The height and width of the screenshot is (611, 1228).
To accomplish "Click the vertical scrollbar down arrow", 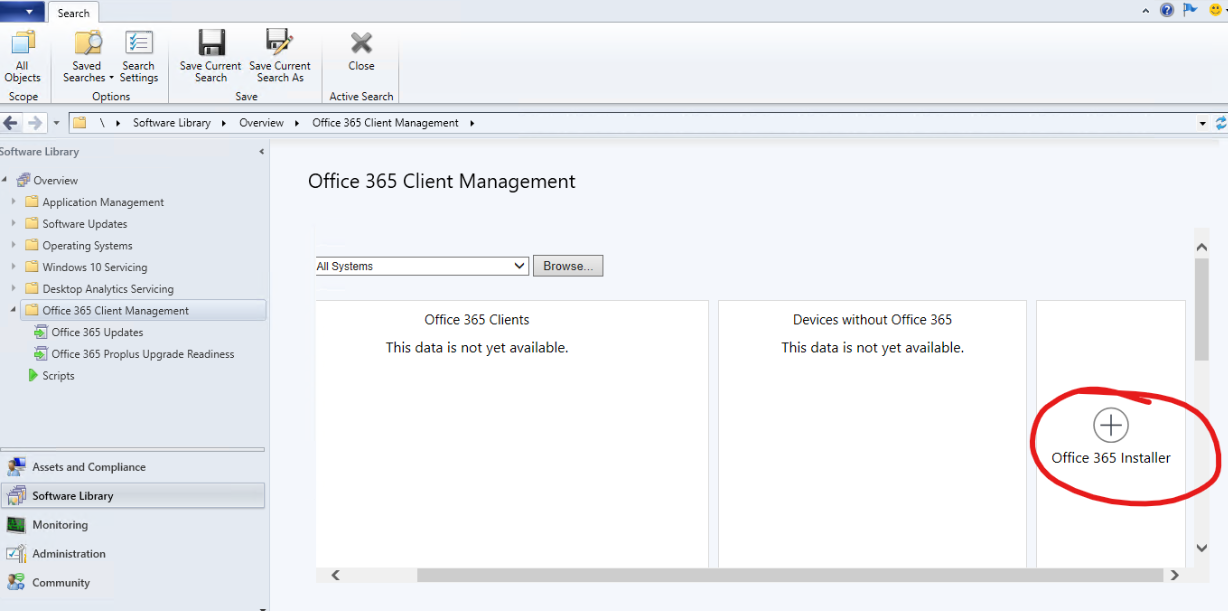I will tap(1202, 548).
